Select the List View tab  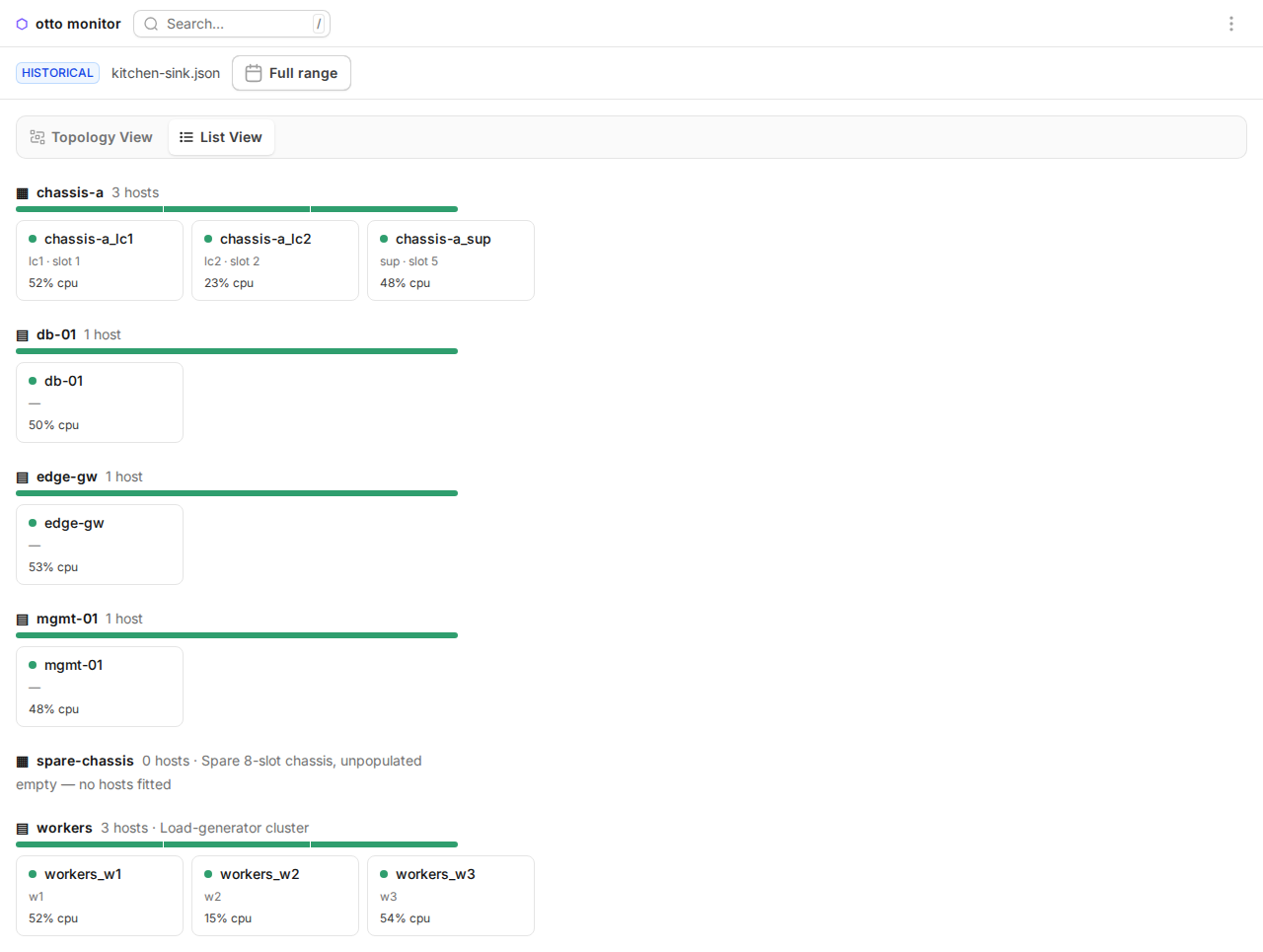tap(221, 137)
